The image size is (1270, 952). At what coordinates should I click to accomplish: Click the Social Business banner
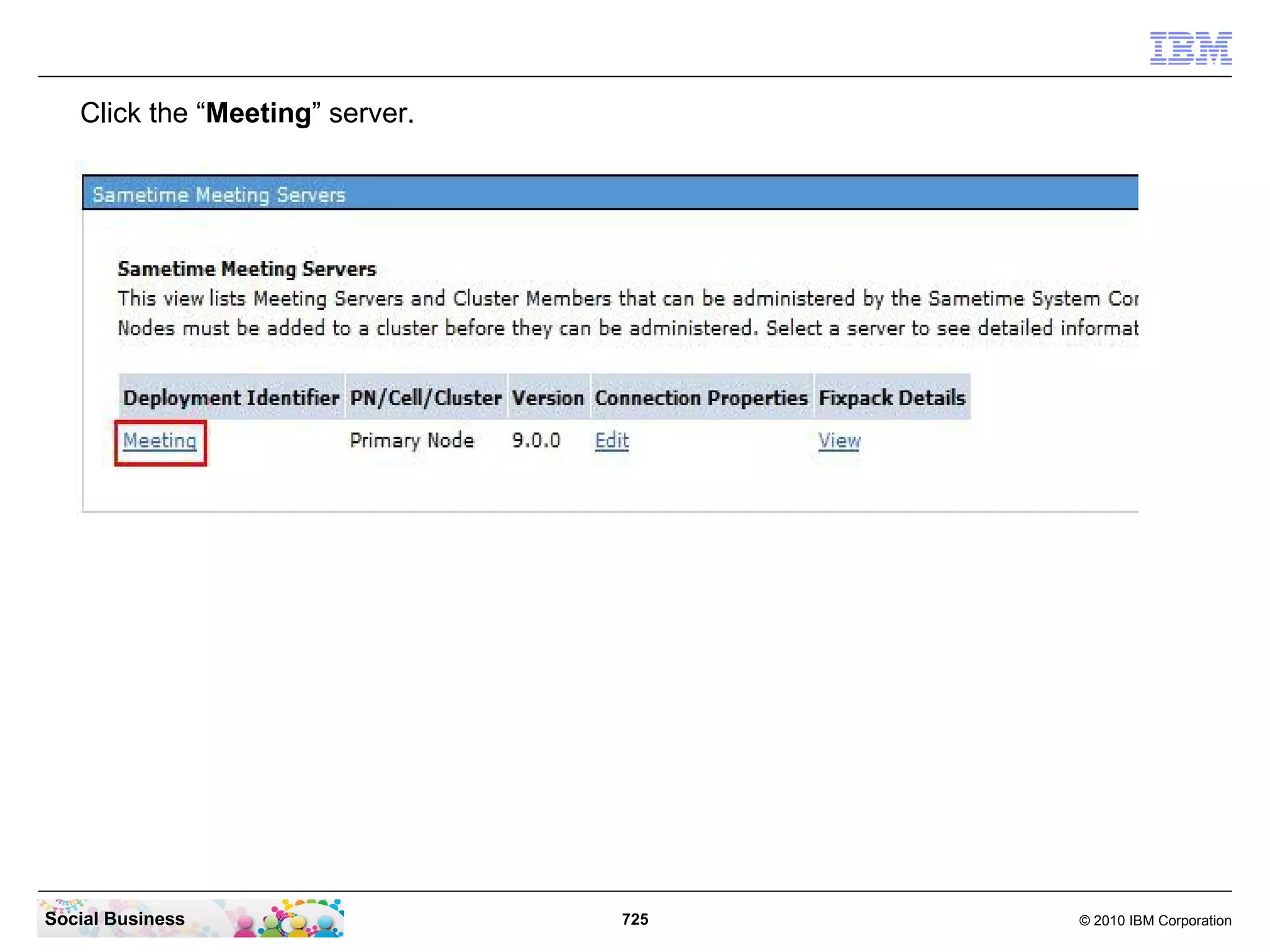tap(190, 918)
